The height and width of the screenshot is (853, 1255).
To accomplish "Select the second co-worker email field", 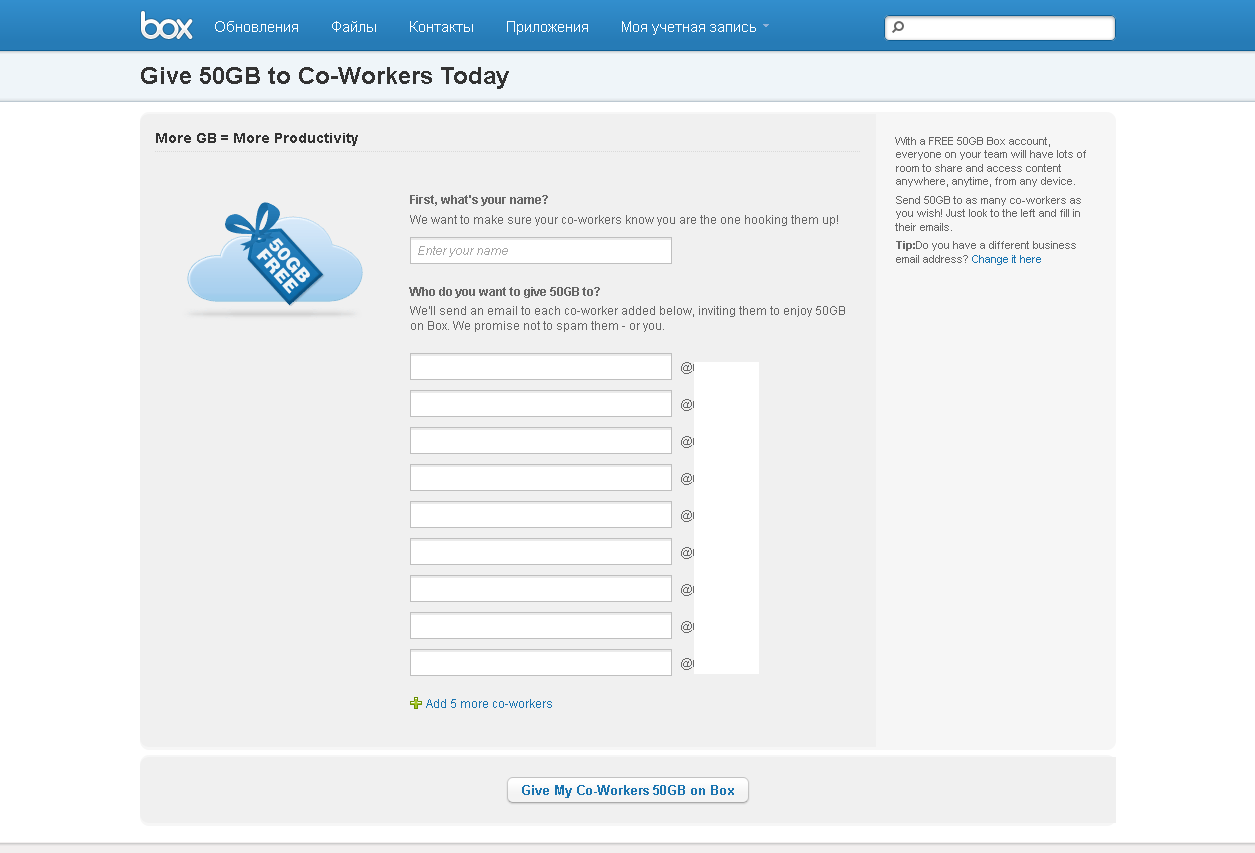I will (540, 404).
